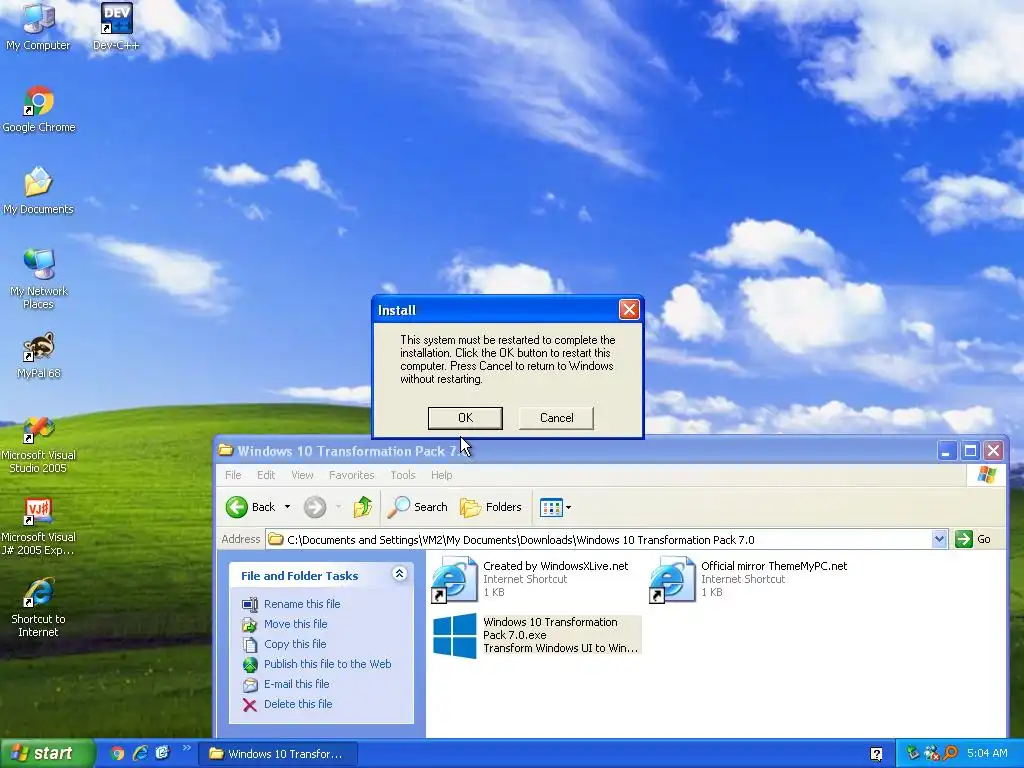Click the Forward arrow in Explorer toolbar
This screenshot has width=1024, height=768.
315,507
